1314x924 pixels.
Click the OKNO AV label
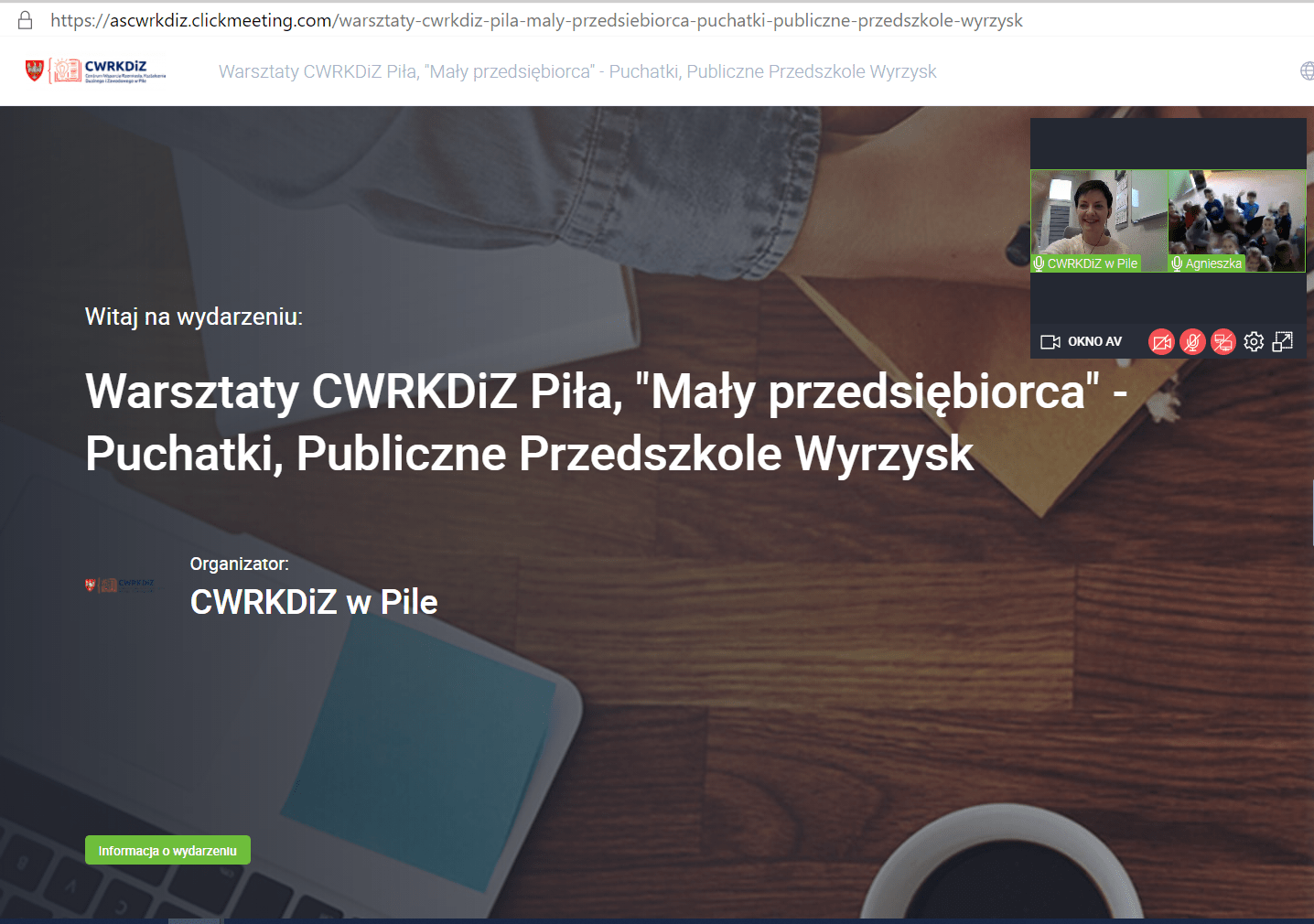click(x=1094, y=342)
